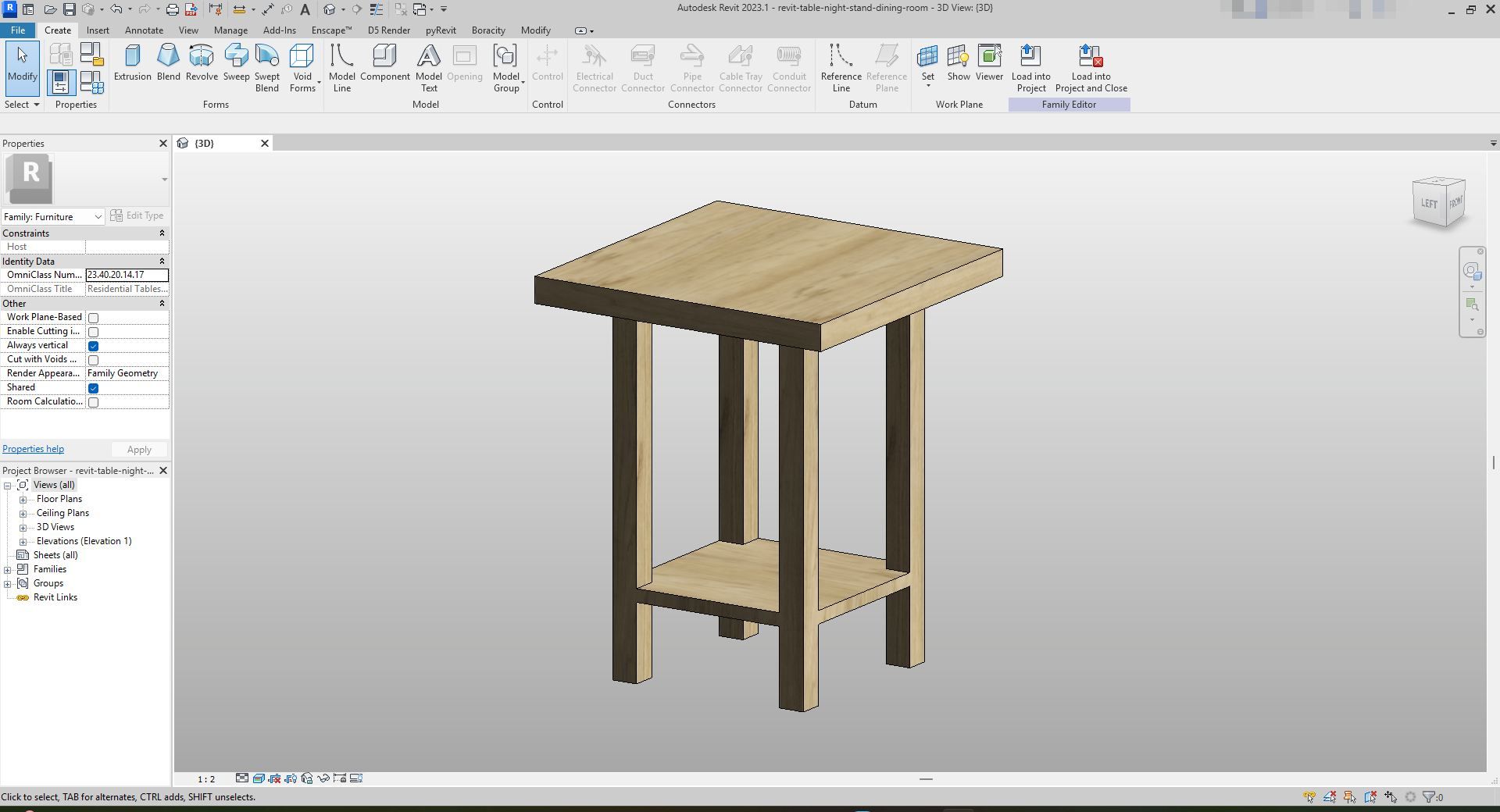This screenshot has width=1500, height=812.
Task: Print using the printer icon
Action: tap(172, 9)
